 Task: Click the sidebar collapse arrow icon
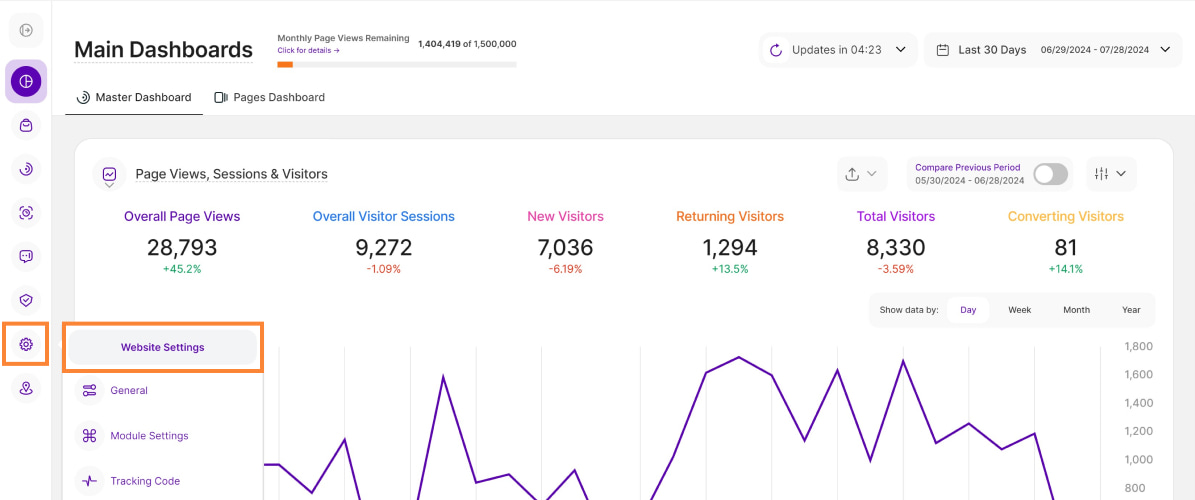26,30
